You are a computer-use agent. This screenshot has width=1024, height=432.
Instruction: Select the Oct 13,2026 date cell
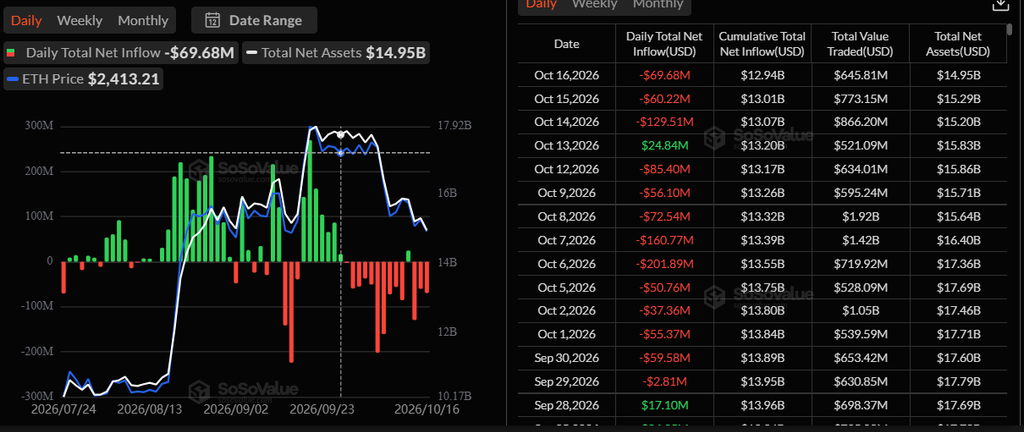click(566, 146)
